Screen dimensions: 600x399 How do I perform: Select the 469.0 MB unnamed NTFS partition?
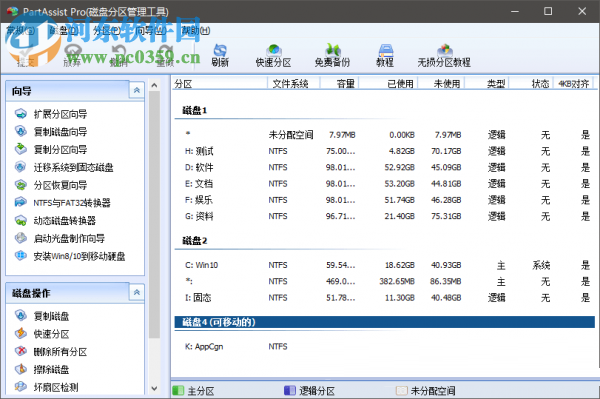click(x=385, y=282)
